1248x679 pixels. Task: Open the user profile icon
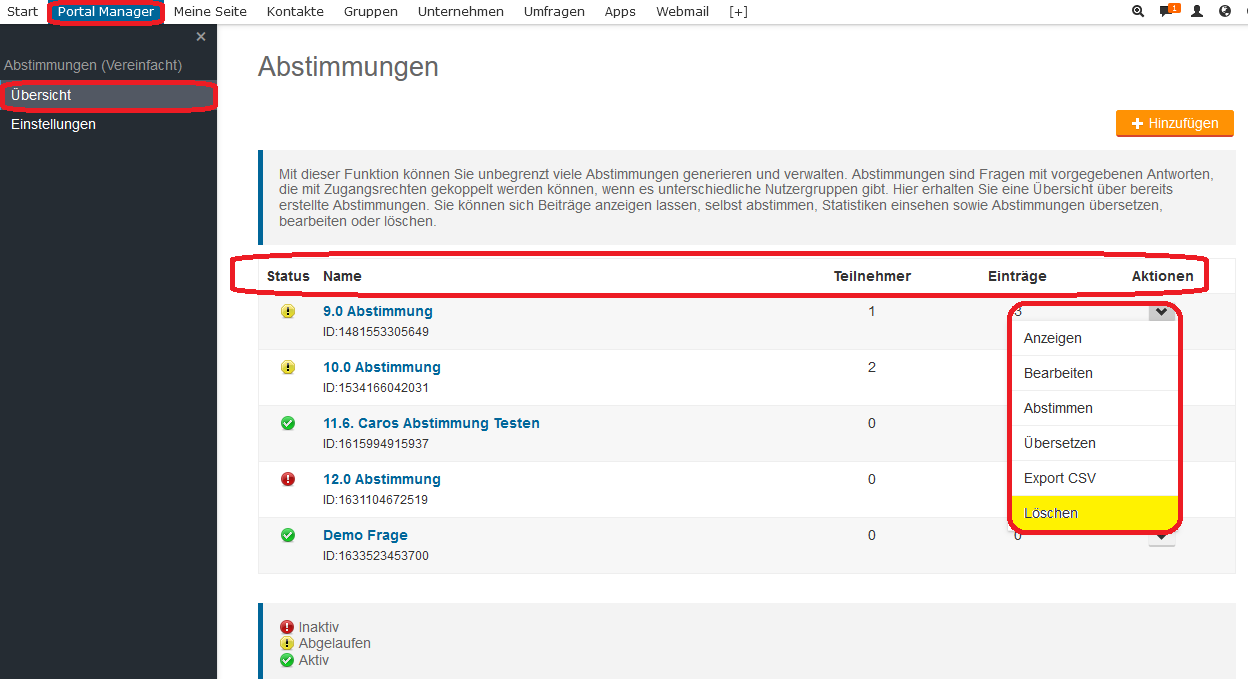coord(1197,12)
